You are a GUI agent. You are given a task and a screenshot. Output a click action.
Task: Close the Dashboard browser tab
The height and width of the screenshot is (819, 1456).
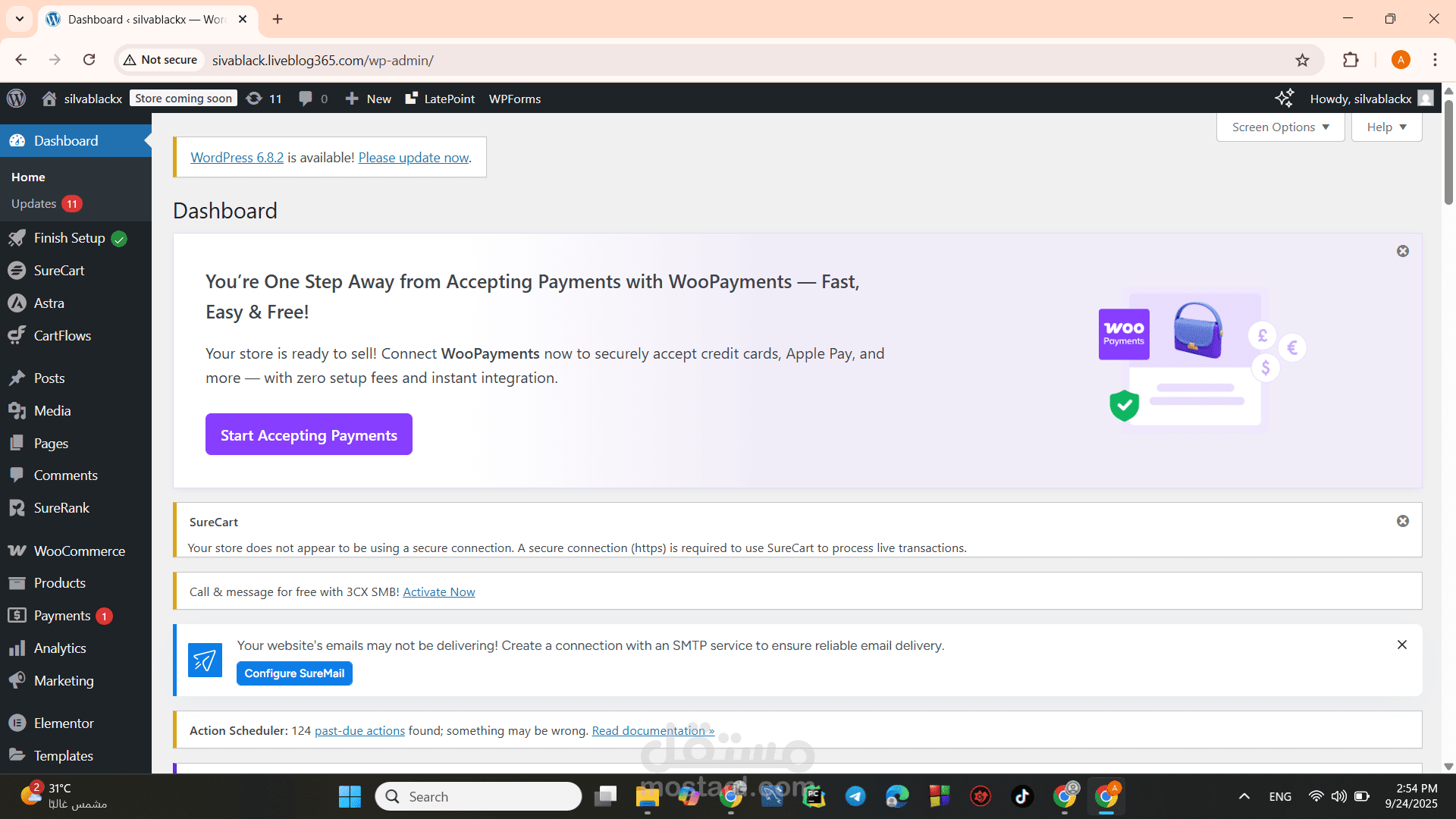[x=243, y=19]
